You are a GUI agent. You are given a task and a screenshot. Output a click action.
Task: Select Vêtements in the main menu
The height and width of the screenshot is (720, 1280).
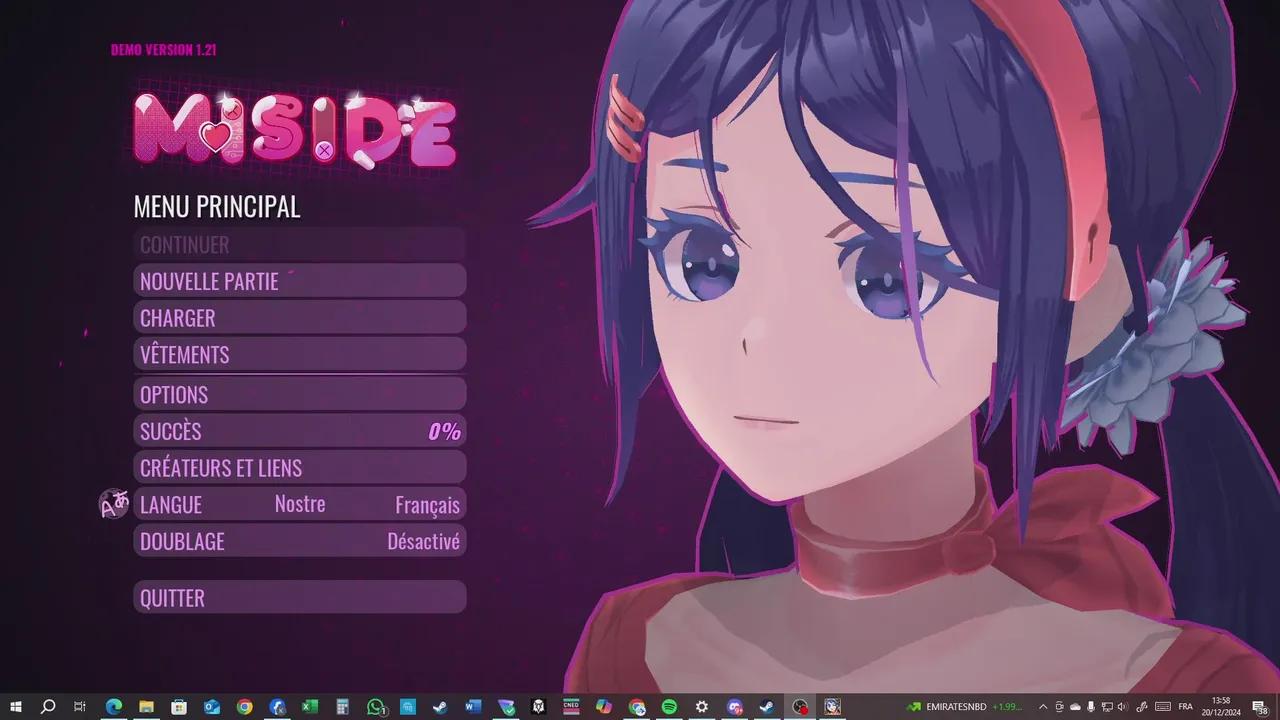point(299,355)
